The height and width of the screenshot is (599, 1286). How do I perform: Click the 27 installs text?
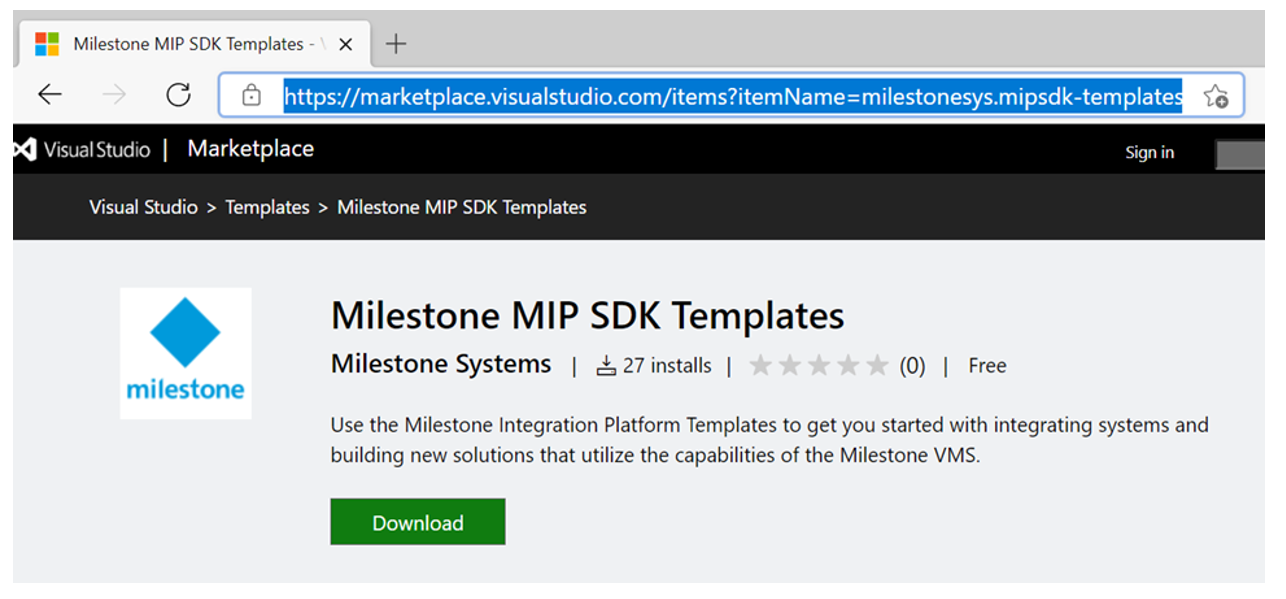667,366
